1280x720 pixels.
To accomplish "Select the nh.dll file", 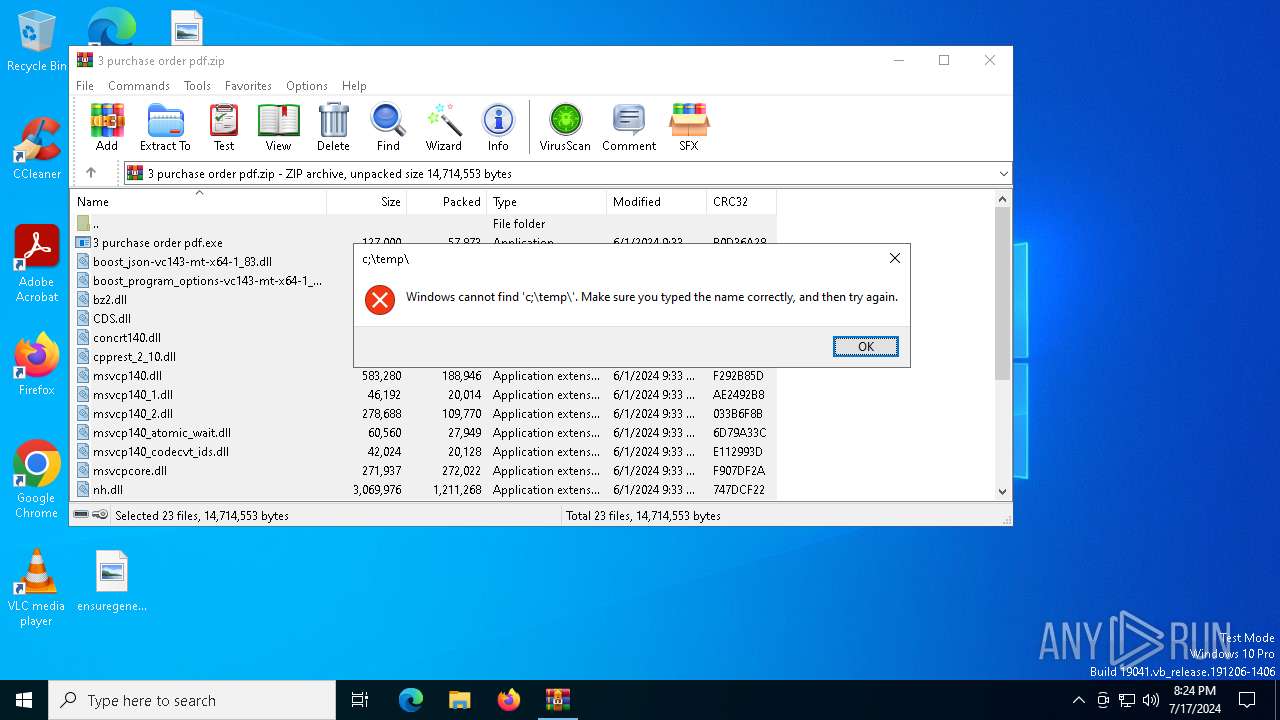I will click(423, 490).
